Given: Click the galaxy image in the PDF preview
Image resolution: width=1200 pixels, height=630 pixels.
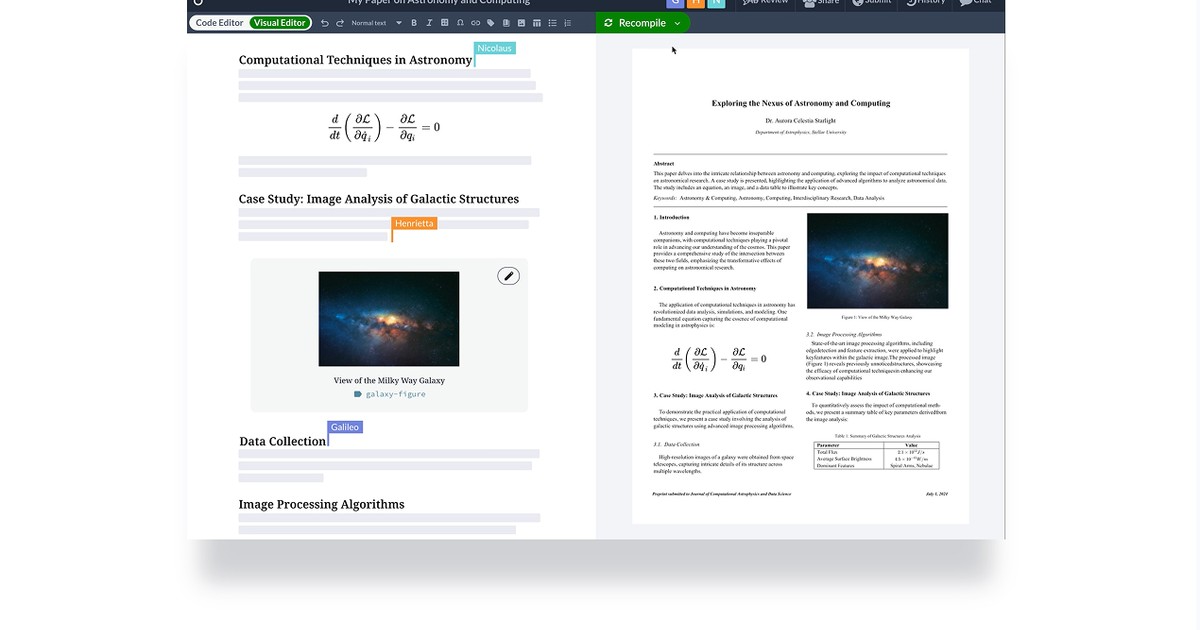Looking at the screenshot, I should [x=877, y=262].
